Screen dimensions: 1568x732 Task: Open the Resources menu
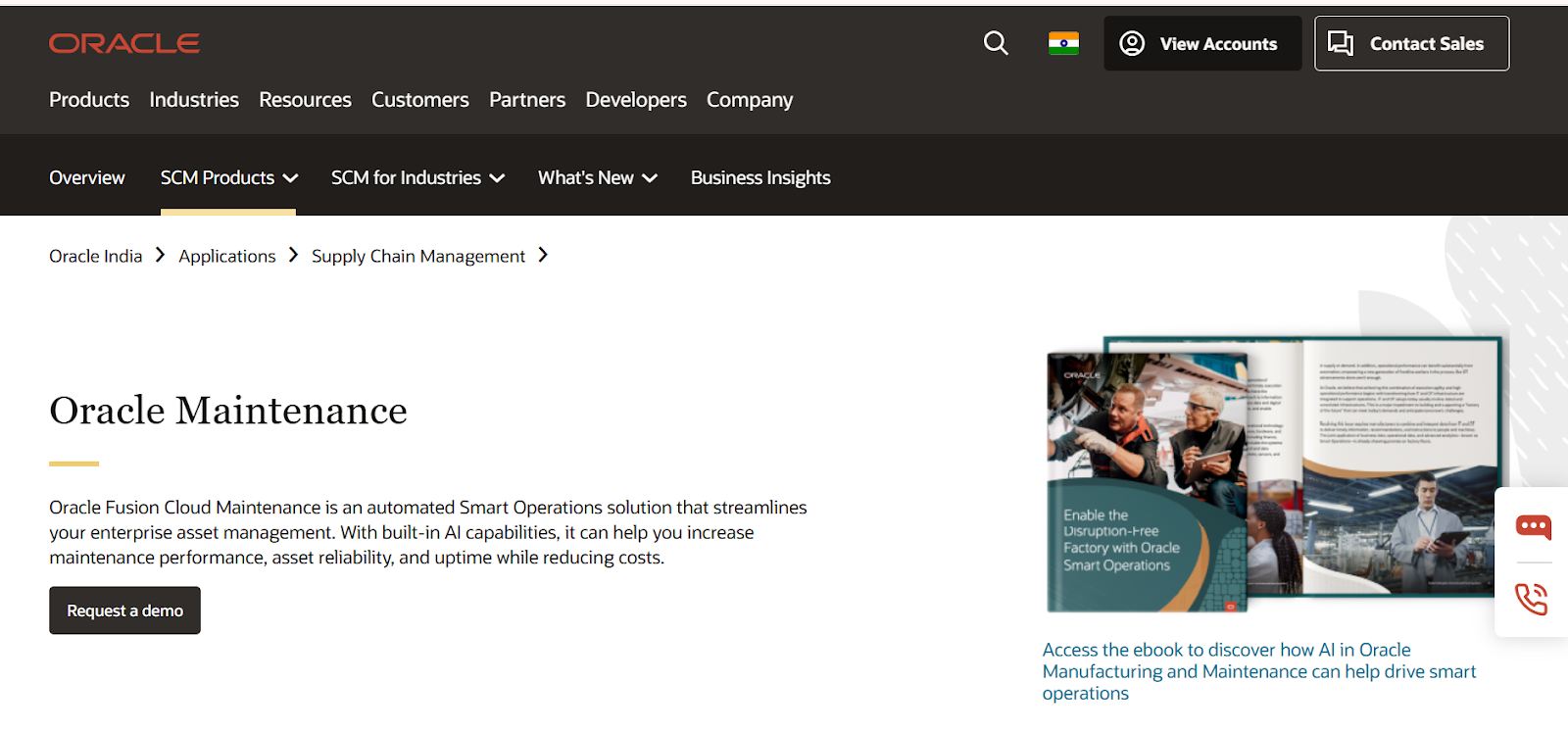(x=305, y=100)
